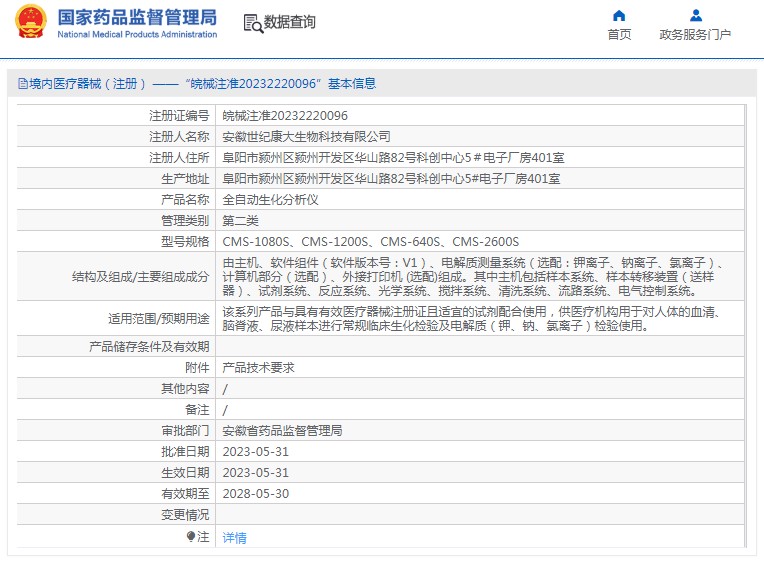Screen dimensions: 764x567
Task: Click the 型号规格 value CMS-1080S row
Action: point(370,242)
